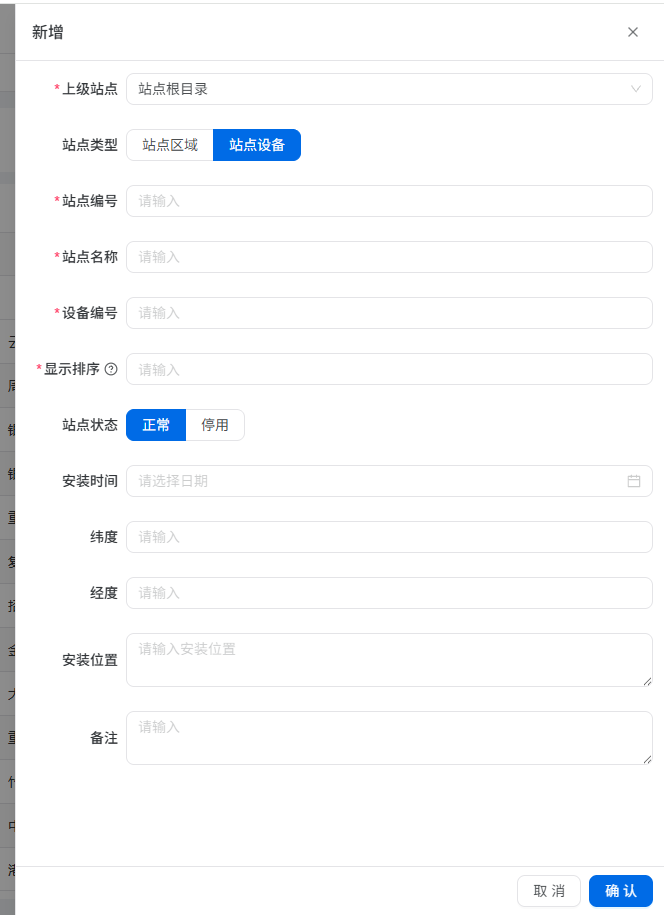The width and height of the screenshot is (664, 915).
Task: Click the 纬度 input field
Action: point(389,537)
